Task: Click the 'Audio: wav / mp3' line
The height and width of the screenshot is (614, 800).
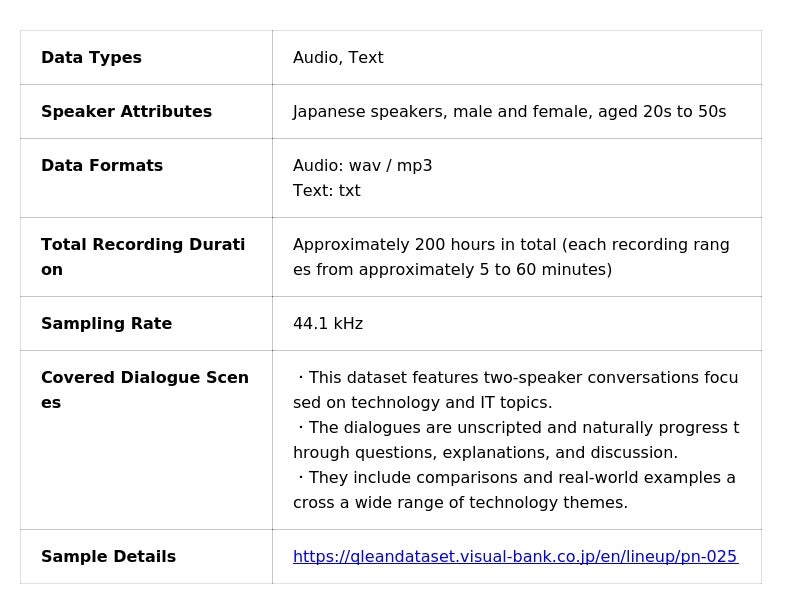Action: (x=362, y=166)
